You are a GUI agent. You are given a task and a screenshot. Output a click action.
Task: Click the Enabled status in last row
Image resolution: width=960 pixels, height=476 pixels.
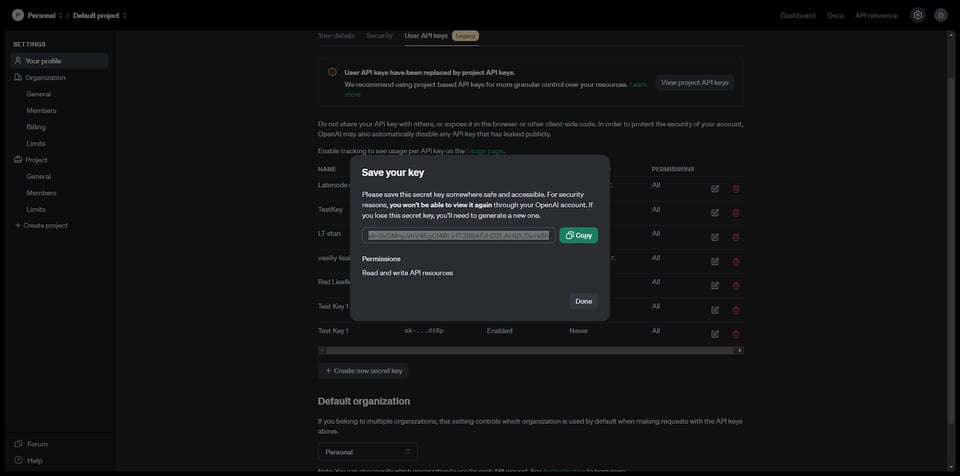[500, 331]
